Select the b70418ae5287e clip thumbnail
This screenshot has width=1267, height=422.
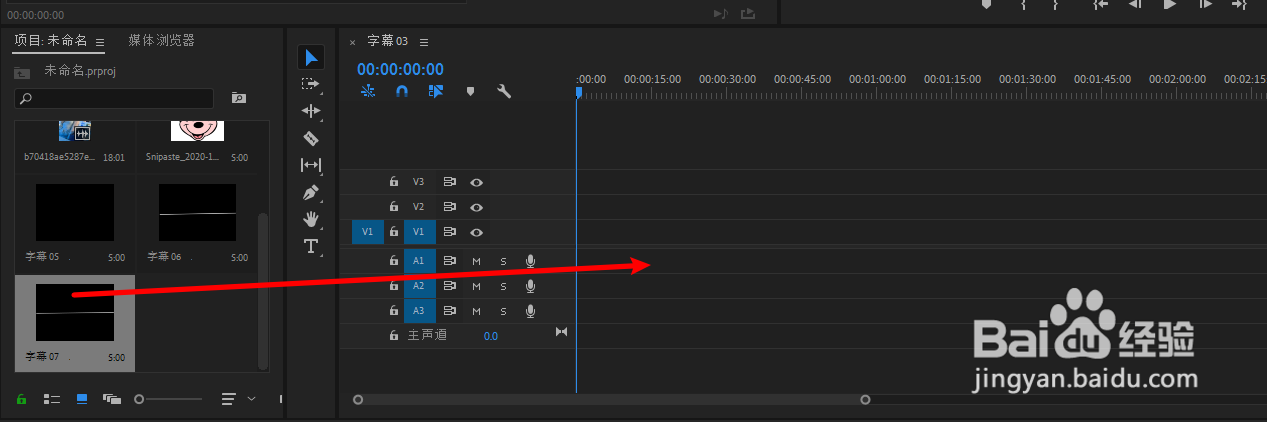(74, 130)
